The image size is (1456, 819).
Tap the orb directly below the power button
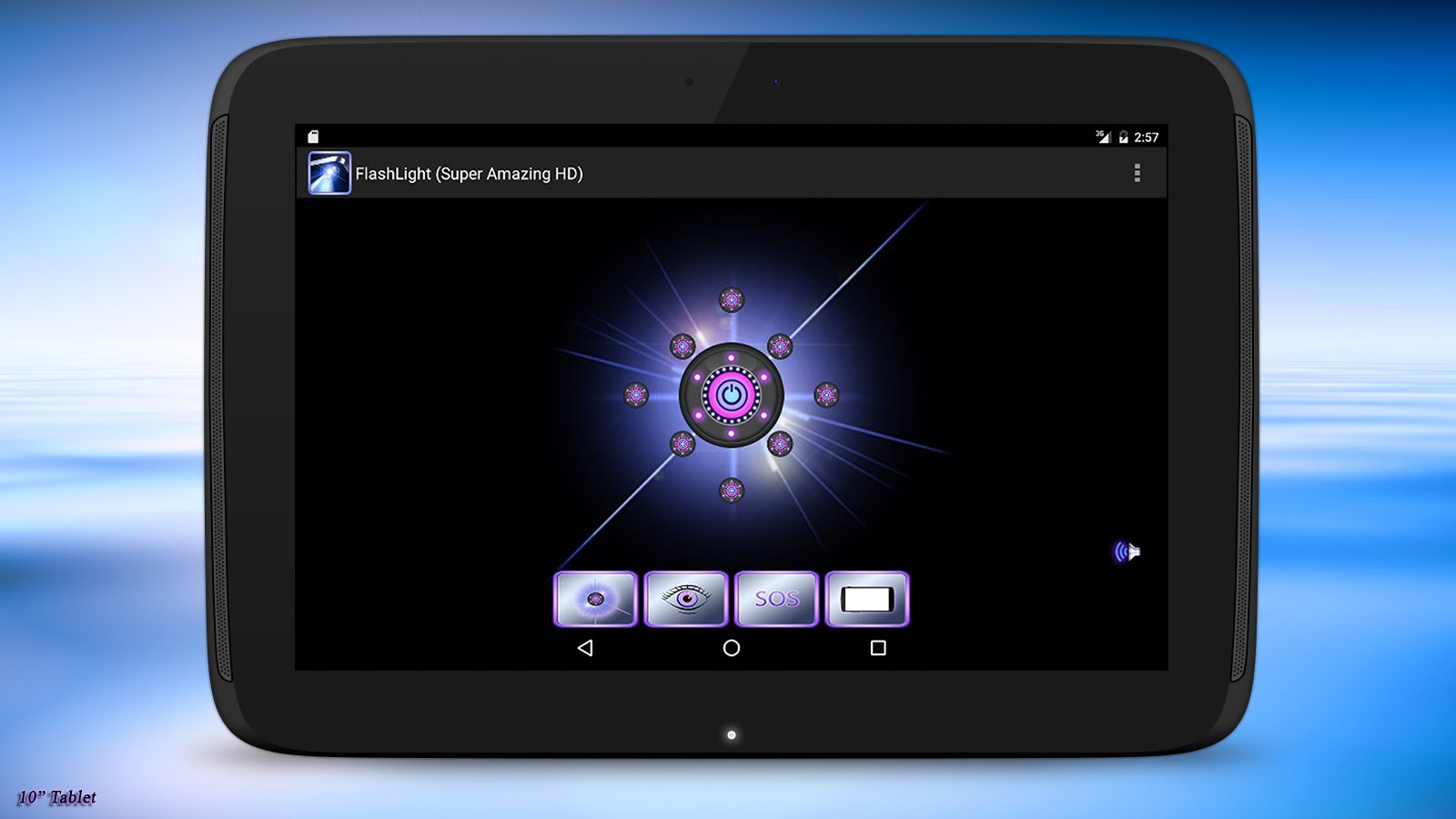tap(731, 490)
